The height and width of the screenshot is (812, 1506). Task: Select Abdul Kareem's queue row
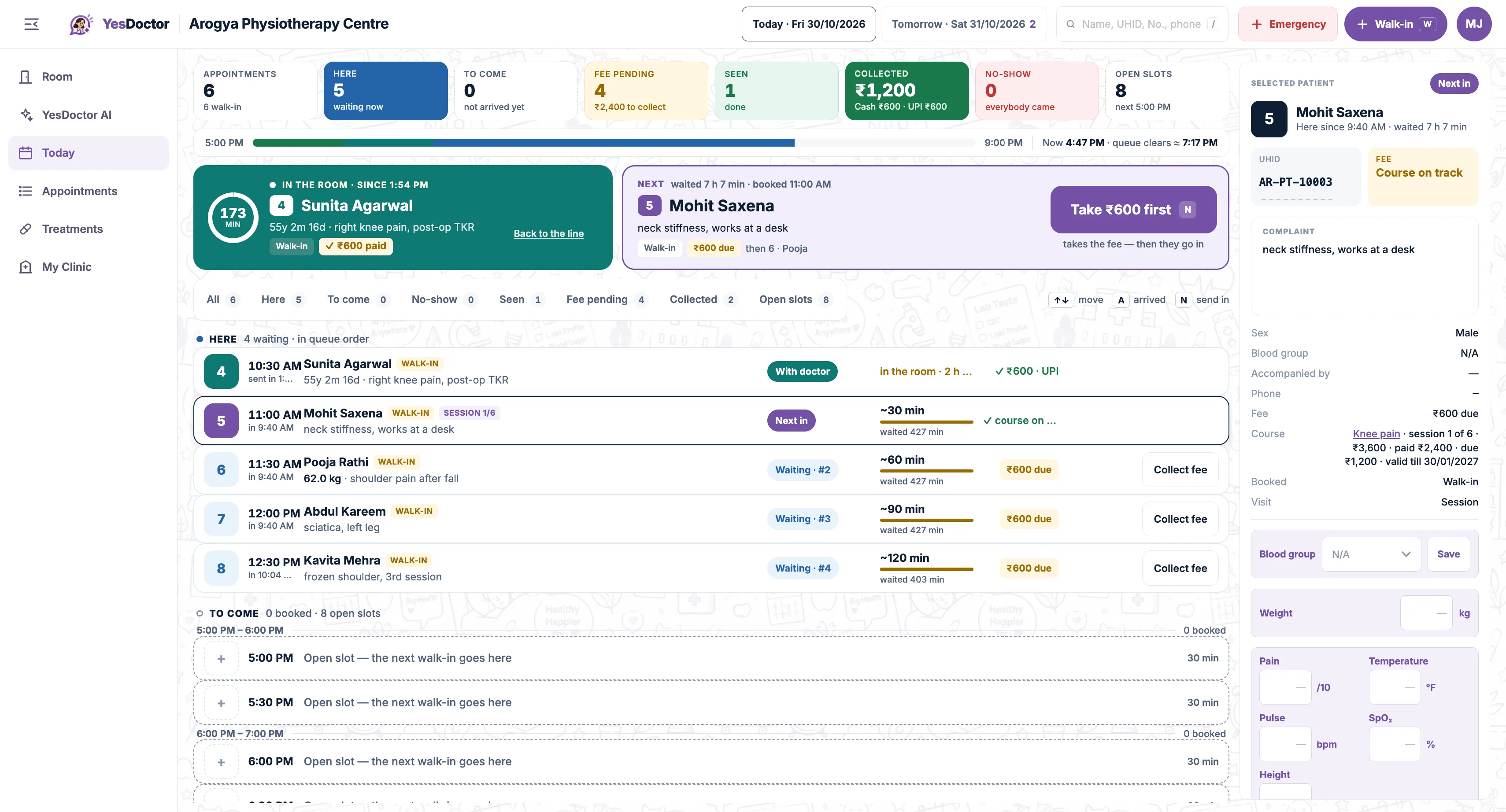coord(711,519)
